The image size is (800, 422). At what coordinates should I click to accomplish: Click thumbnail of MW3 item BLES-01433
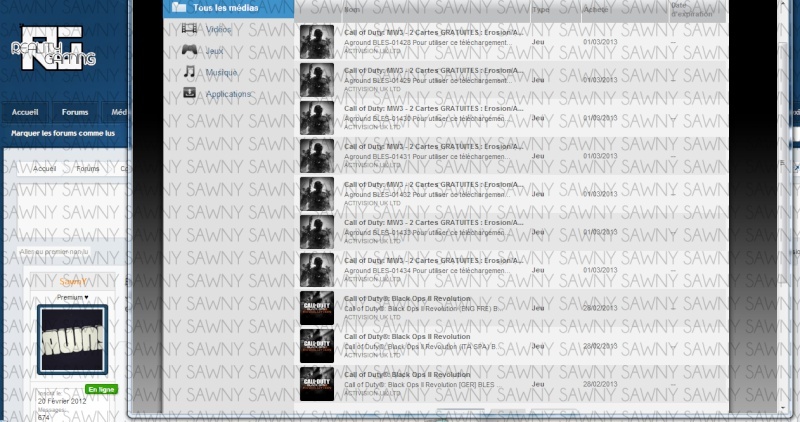tap(317, 232)
